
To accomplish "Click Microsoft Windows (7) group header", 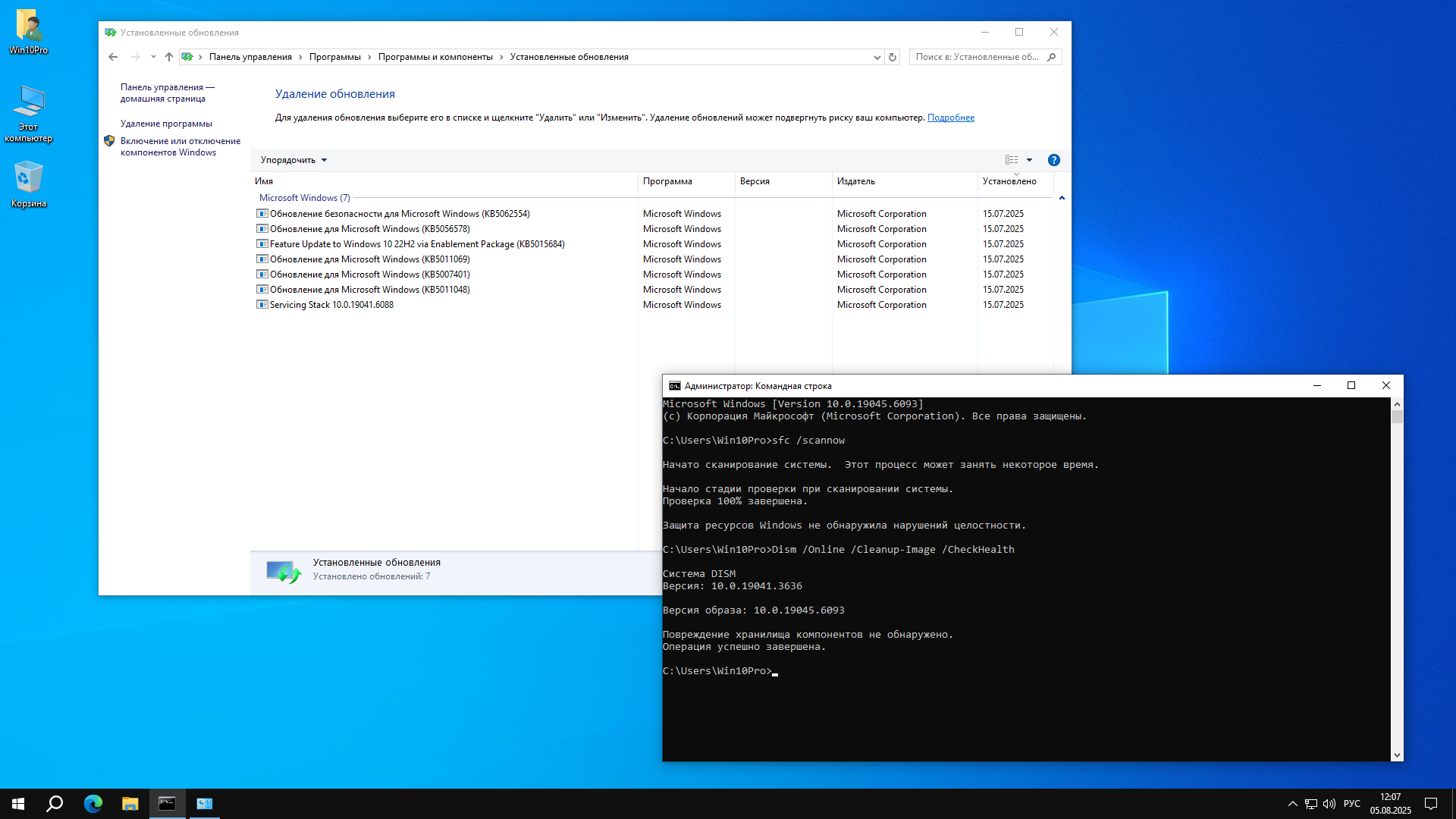I will coord(305,198).
